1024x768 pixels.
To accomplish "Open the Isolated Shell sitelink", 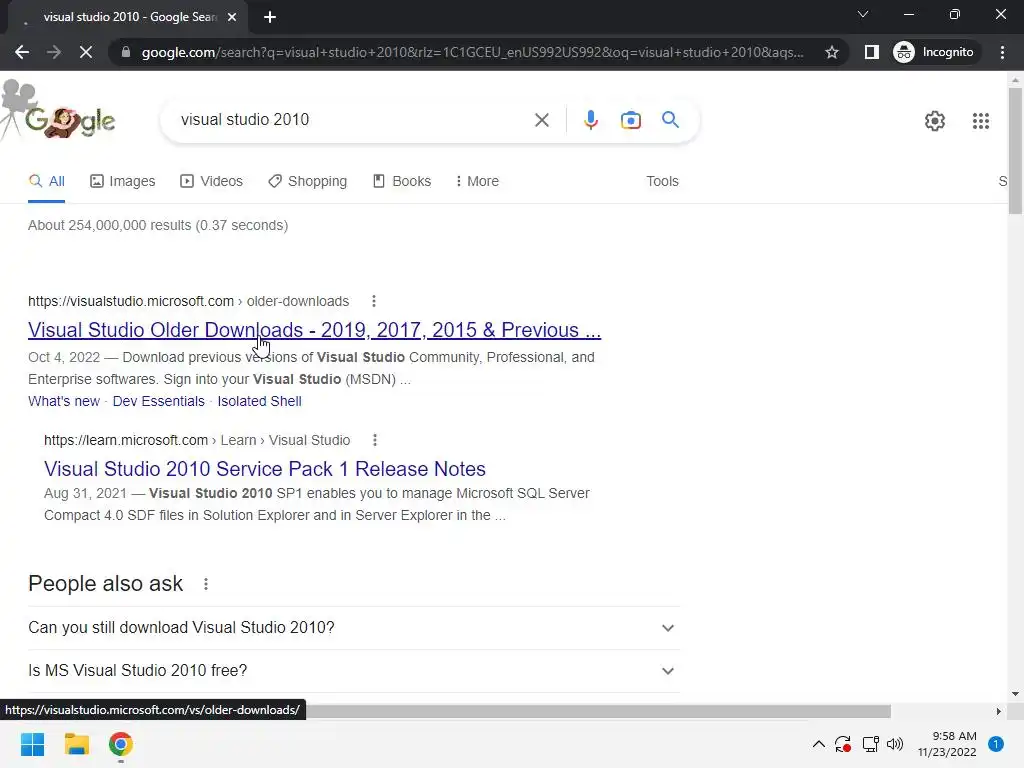I will pyautogui.click(x=259, y=401).
